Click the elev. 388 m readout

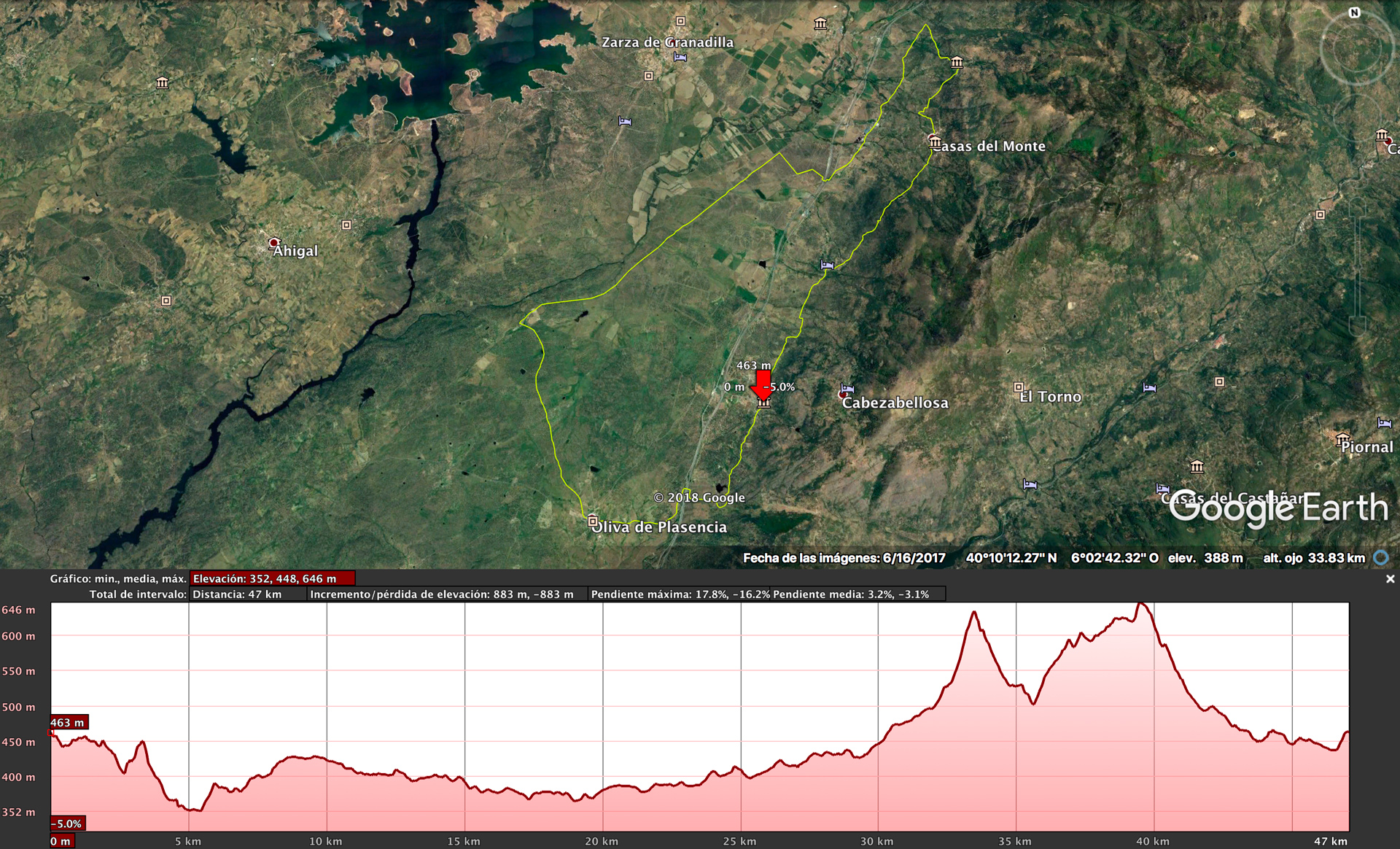[1205, 558]
